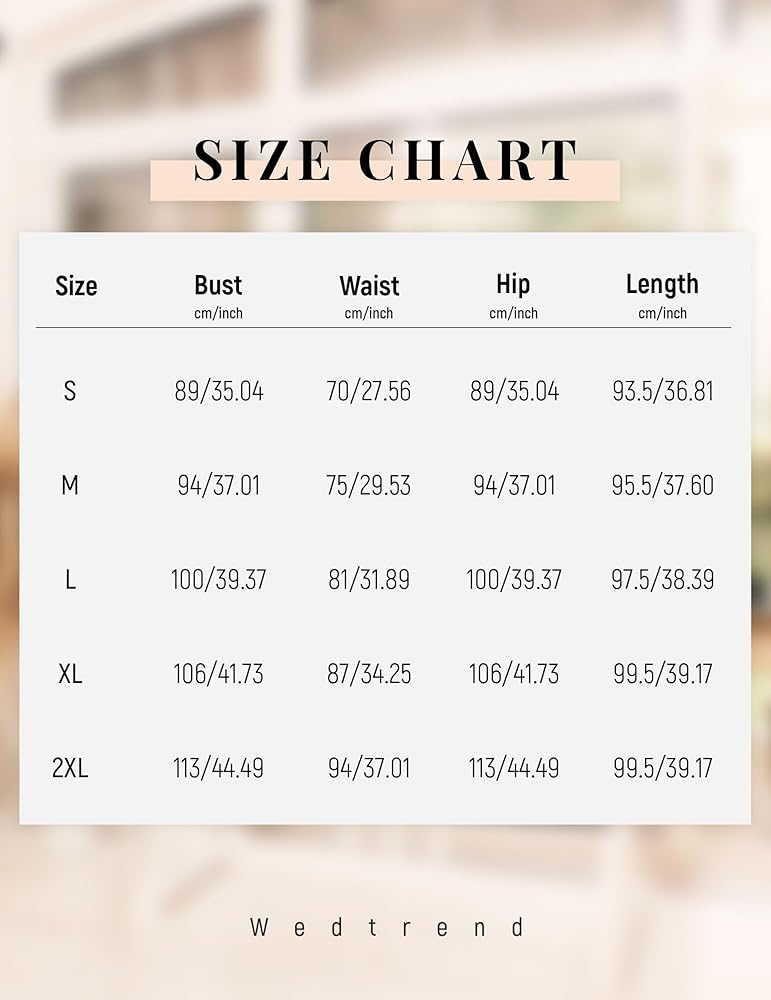
Task: Click the L size row label
Action: [x=70, y=580]
